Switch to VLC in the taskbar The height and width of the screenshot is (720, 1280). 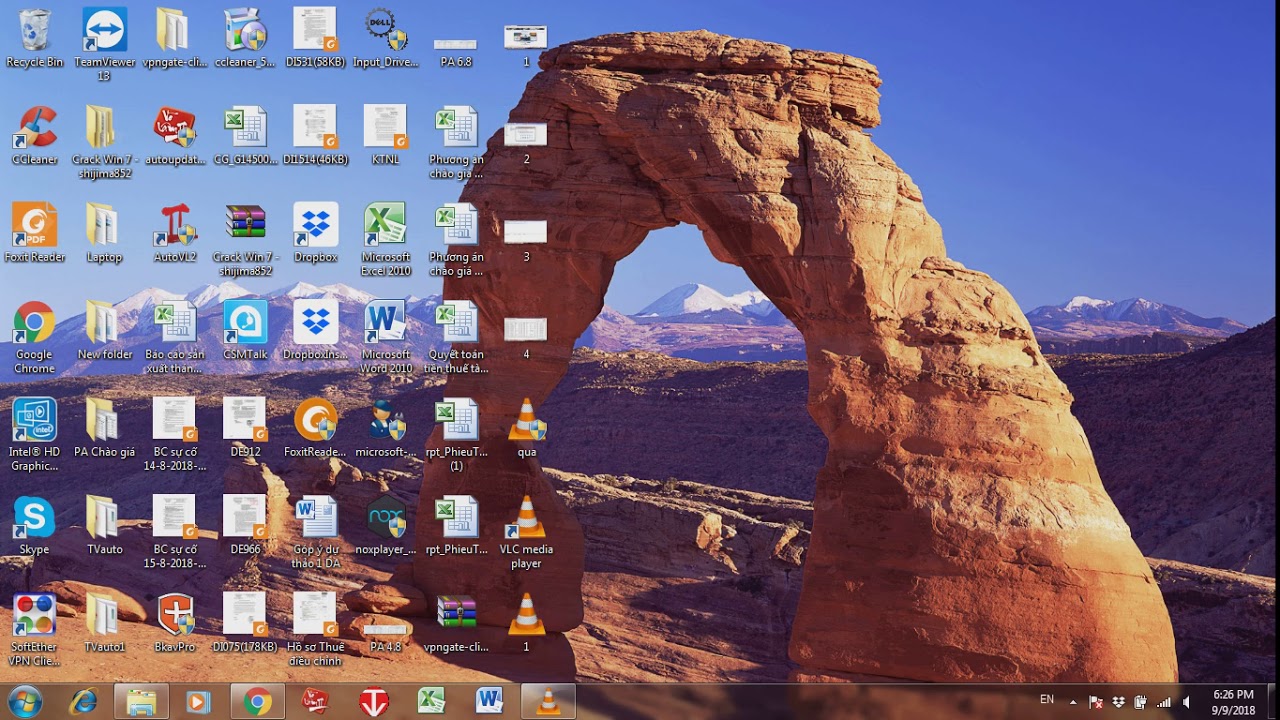[548, 702]
